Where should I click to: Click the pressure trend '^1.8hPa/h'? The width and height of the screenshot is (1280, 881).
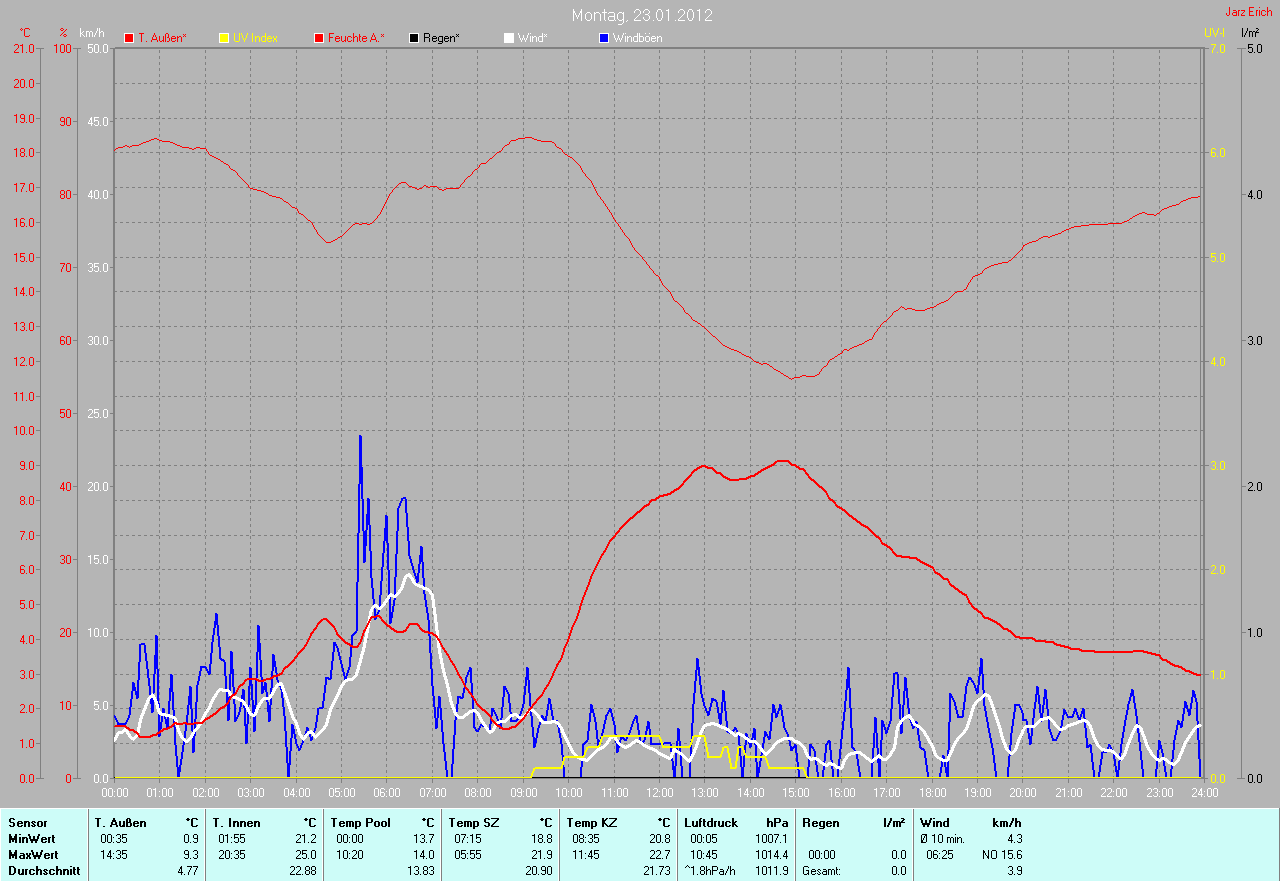coord(710,871)
